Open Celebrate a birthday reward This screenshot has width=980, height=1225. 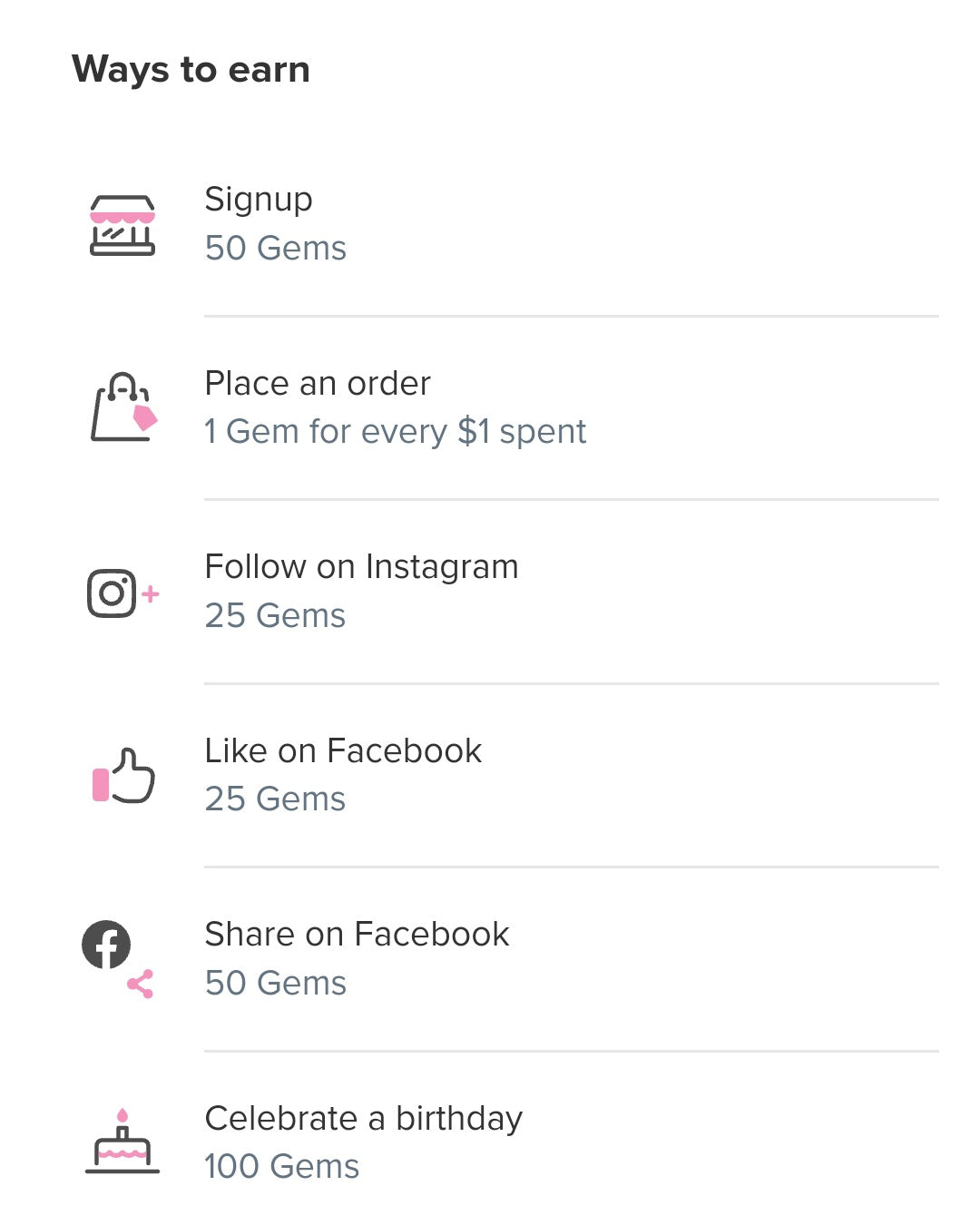tap(363, 1119)
